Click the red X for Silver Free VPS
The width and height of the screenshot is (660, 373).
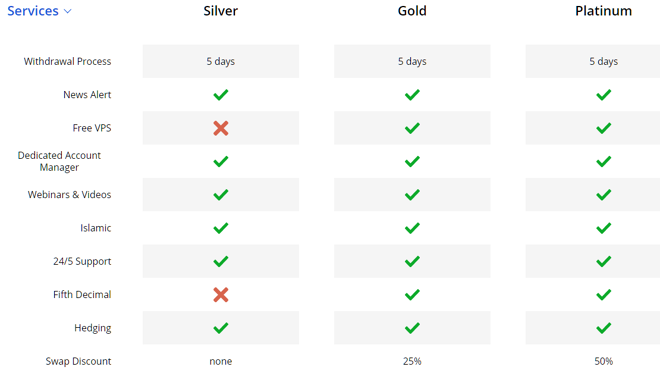pyautogui.click(x=221, y=128)
